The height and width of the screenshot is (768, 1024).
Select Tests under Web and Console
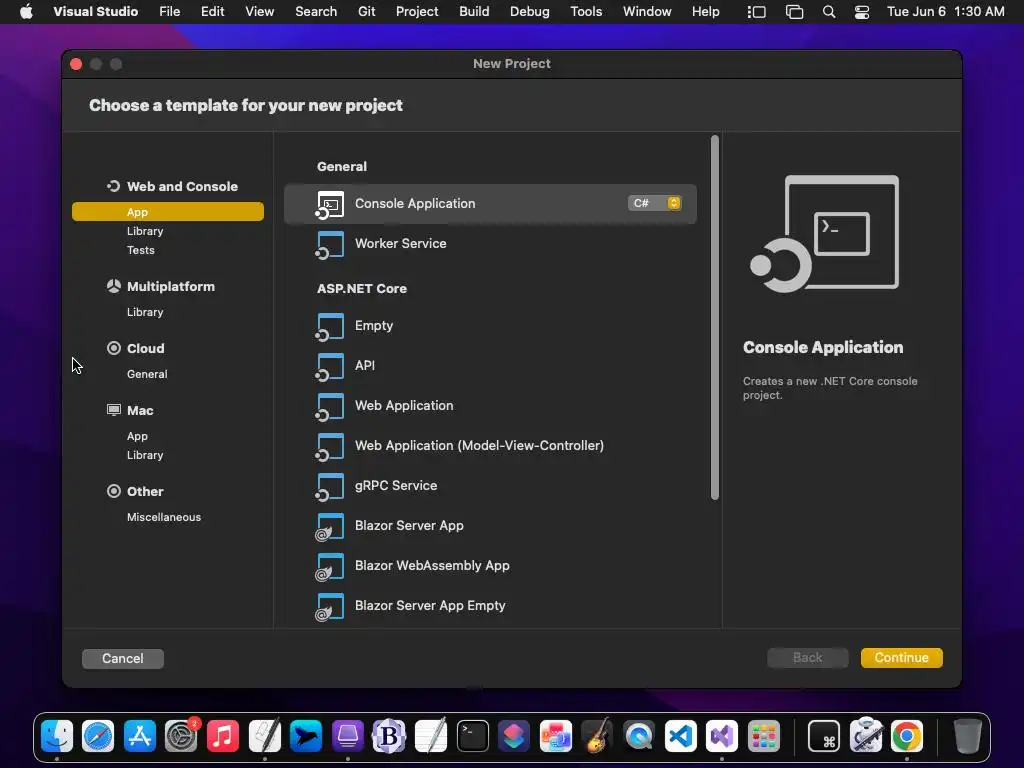[140, 250]
